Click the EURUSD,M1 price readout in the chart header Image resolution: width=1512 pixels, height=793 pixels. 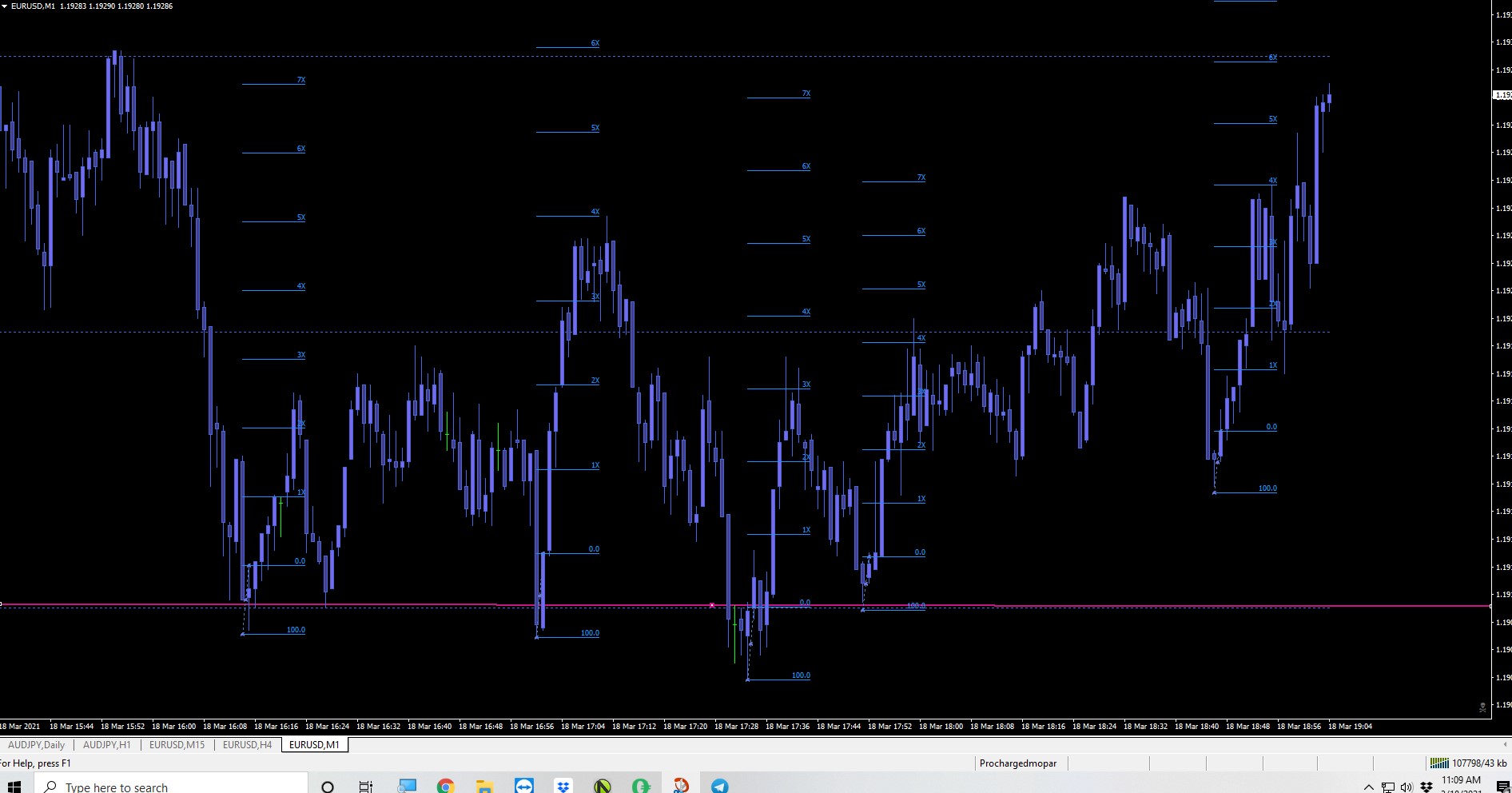[x=92, y=6]
